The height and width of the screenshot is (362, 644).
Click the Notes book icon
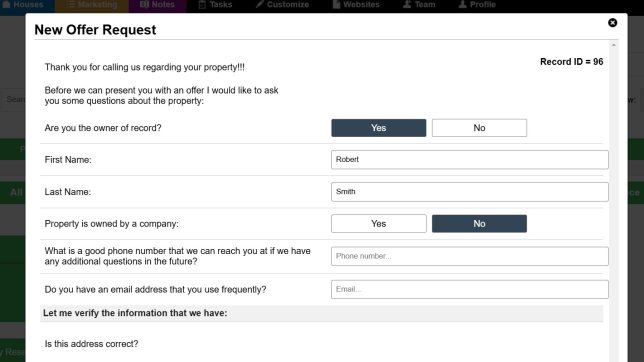pos(144,5)
